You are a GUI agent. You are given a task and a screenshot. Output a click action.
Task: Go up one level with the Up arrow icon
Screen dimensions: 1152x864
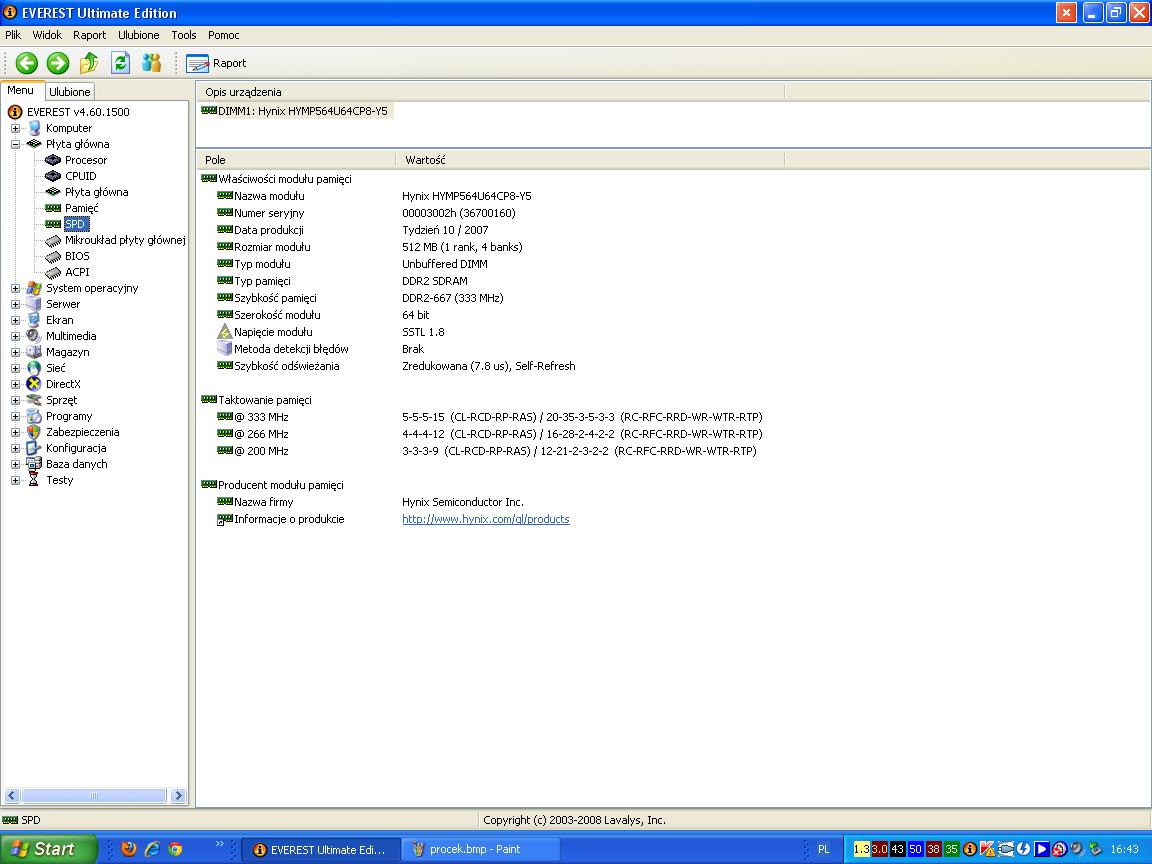[89, 63]
